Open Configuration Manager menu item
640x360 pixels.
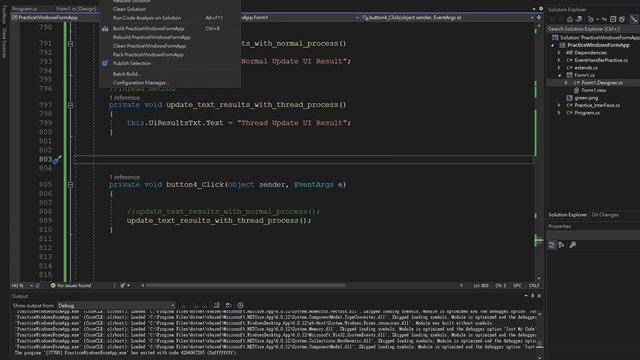pyautogui.click(x=140, y=82)
